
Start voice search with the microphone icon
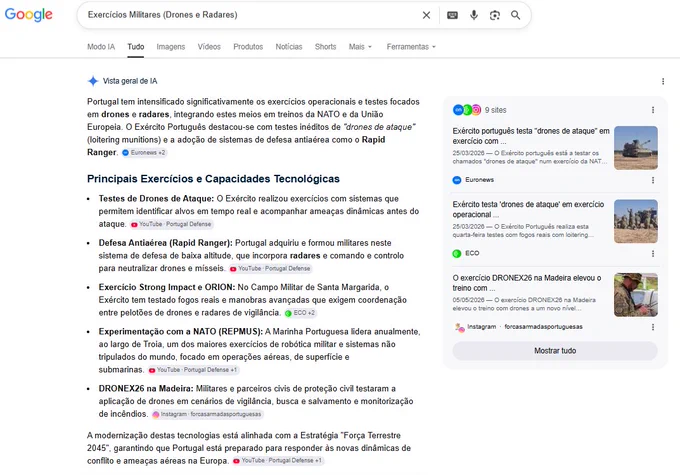pyautogui.click(x=474, y=15)
